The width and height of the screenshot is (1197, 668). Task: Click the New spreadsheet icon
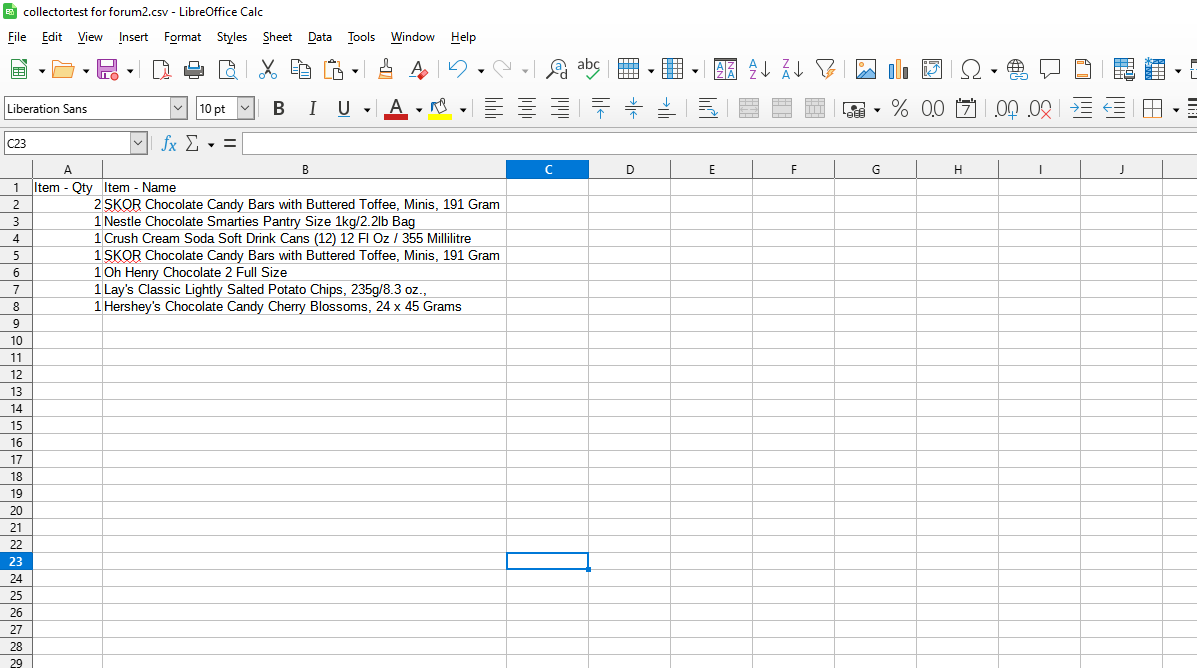(19, 69)
